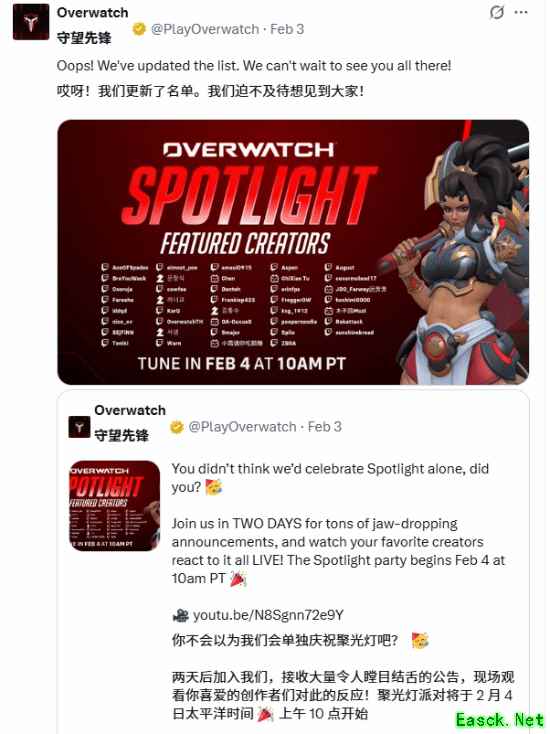Open the Spotlight Featured Creators image

(293, 252)
